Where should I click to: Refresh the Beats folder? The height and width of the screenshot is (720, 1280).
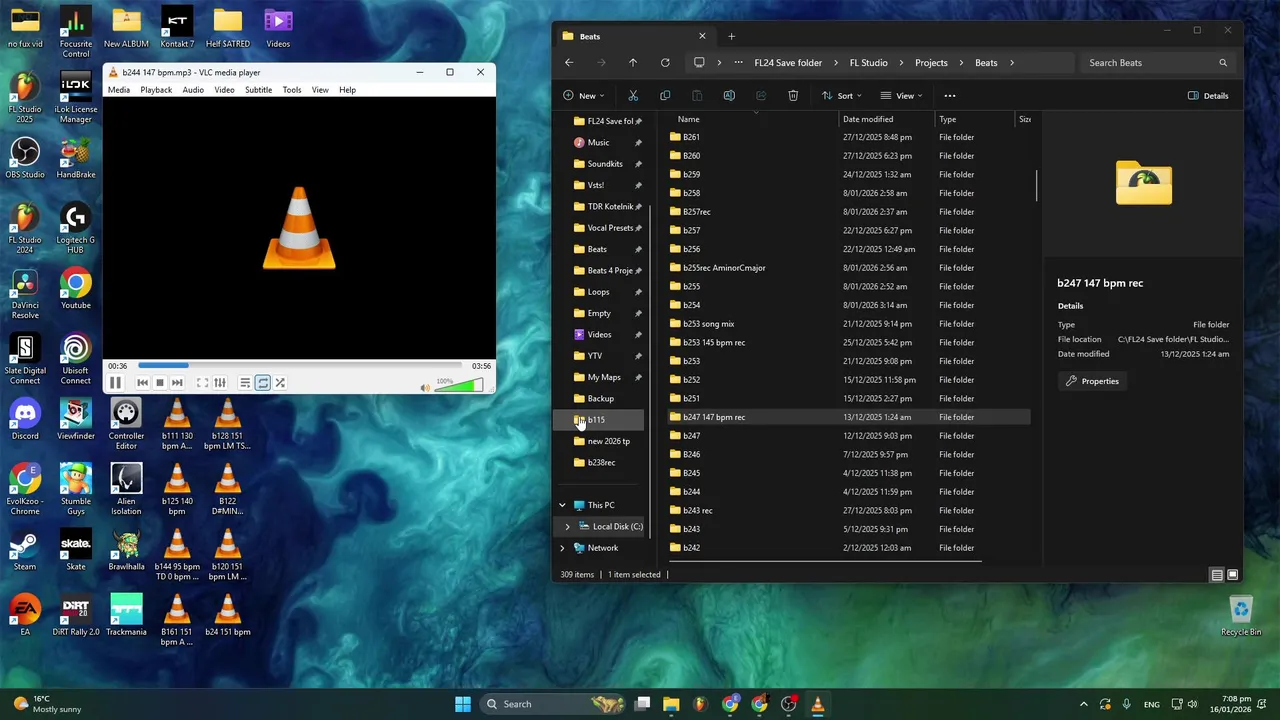(665, 63)
